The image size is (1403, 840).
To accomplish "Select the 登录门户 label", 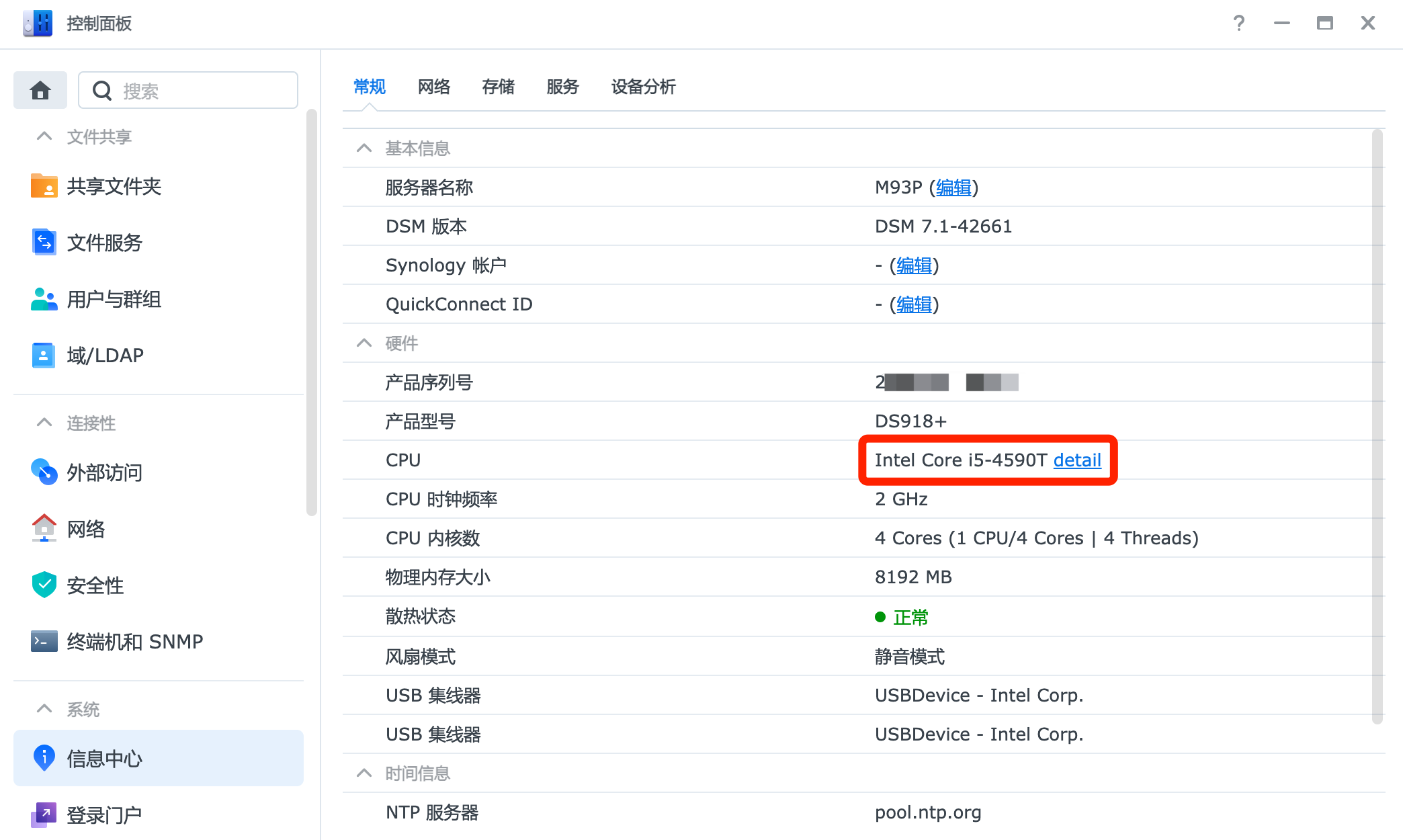I will point(104,815).
